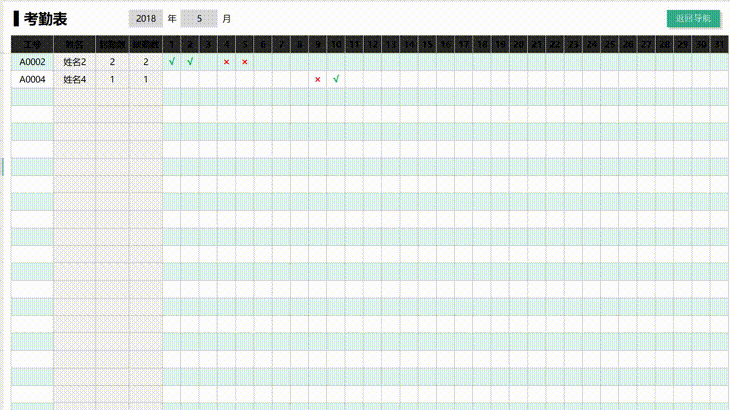
Task: Click the red cross on day 9 for A0004
Action: (x=317, y=79)
